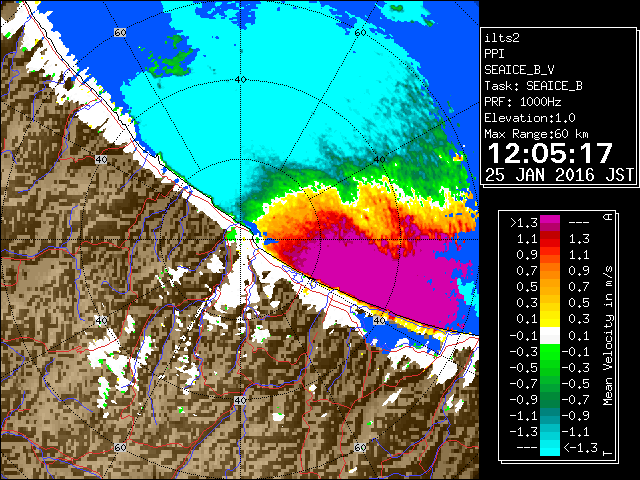Screen dimensions: 640x480
Task: Click the '<-1.3' legend value
Action: (x=581, y=448)
